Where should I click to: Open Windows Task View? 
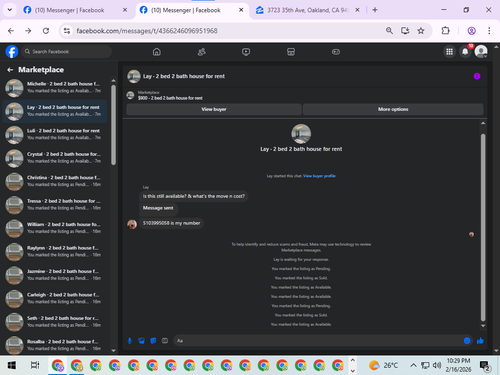(35, 365)
